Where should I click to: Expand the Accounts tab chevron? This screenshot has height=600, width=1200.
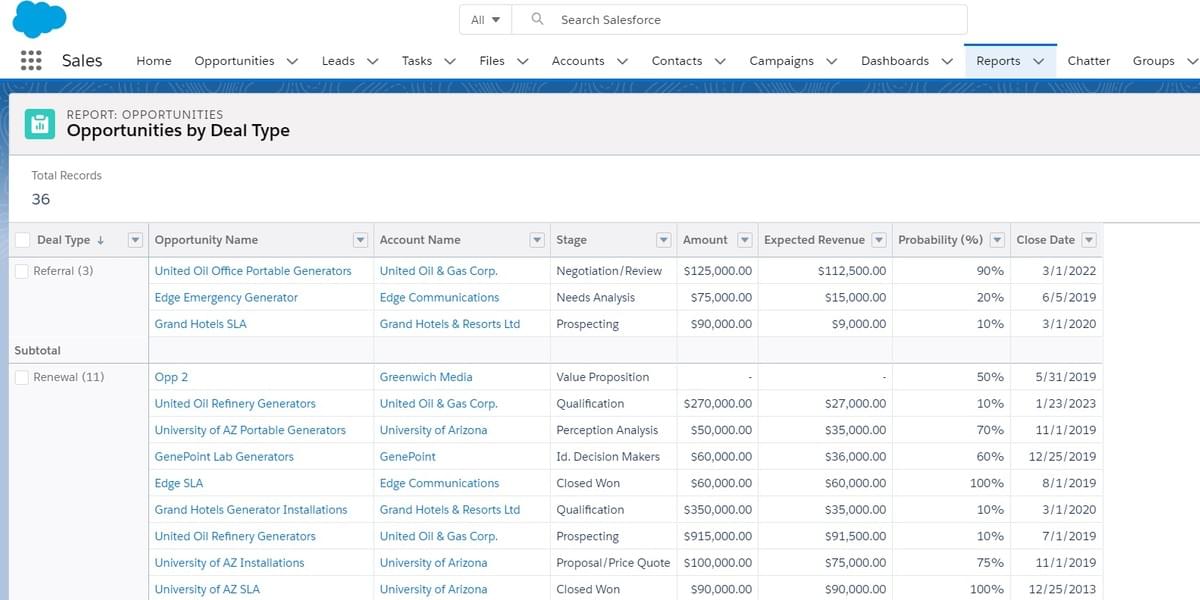(622, 61)
